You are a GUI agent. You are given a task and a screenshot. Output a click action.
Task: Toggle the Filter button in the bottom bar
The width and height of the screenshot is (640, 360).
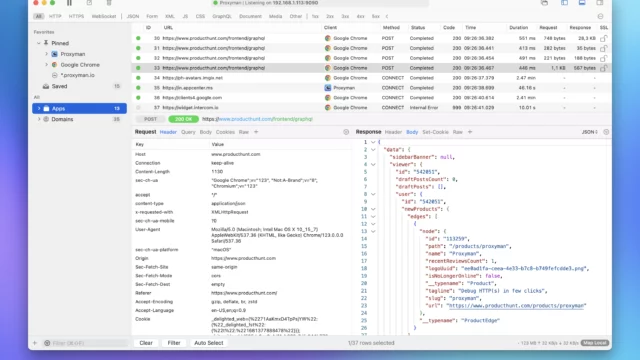[x=174, y=343]
